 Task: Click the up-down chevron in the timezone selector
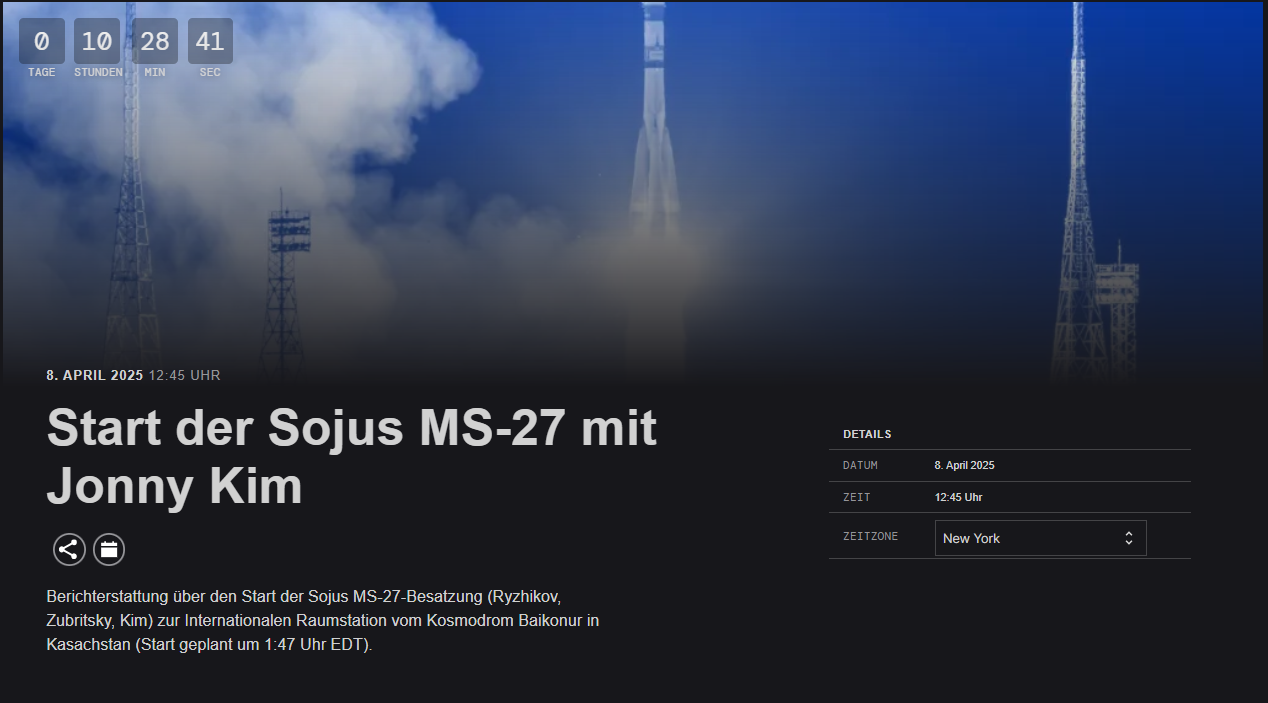coord(1128,538)
